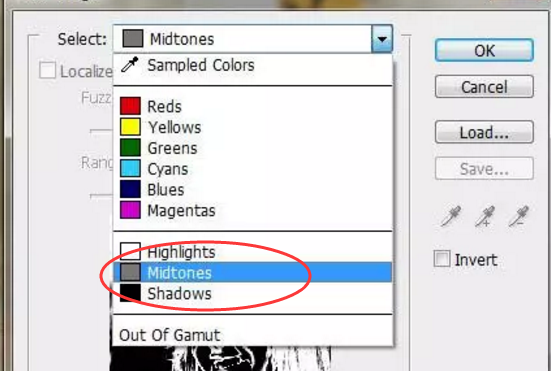Click the OK button

(484, 51)
